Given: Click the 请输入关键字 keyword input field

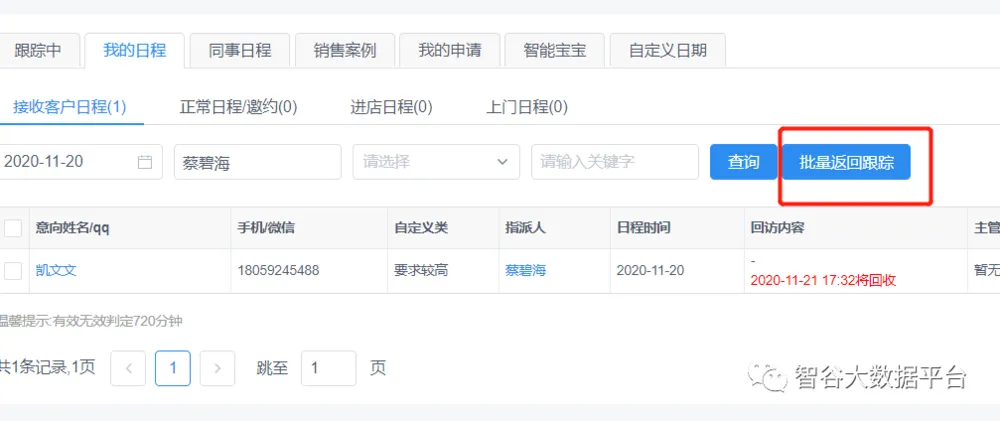Looking at the screenshot, I should (614, 162).
